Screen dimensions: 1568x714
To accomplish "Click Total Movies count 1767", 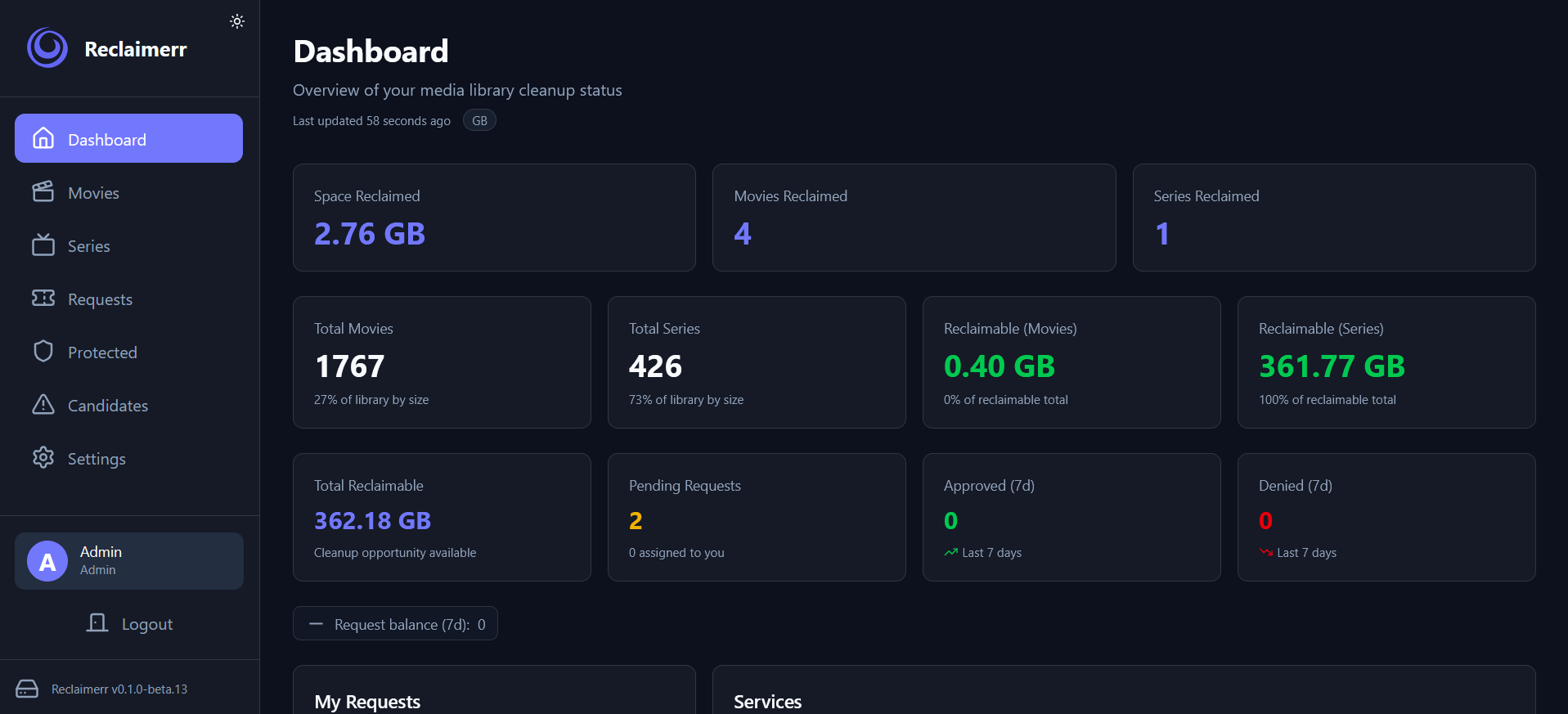I will pyautogui.click(x=349, y=366).
